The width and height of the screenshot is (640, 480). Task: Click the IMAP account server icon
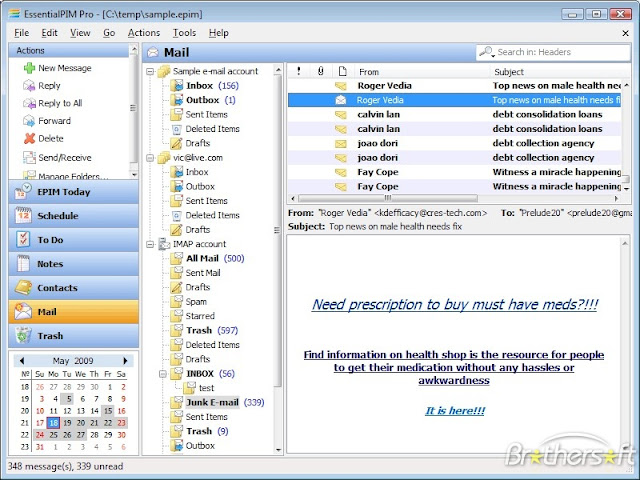pos(164,244)
